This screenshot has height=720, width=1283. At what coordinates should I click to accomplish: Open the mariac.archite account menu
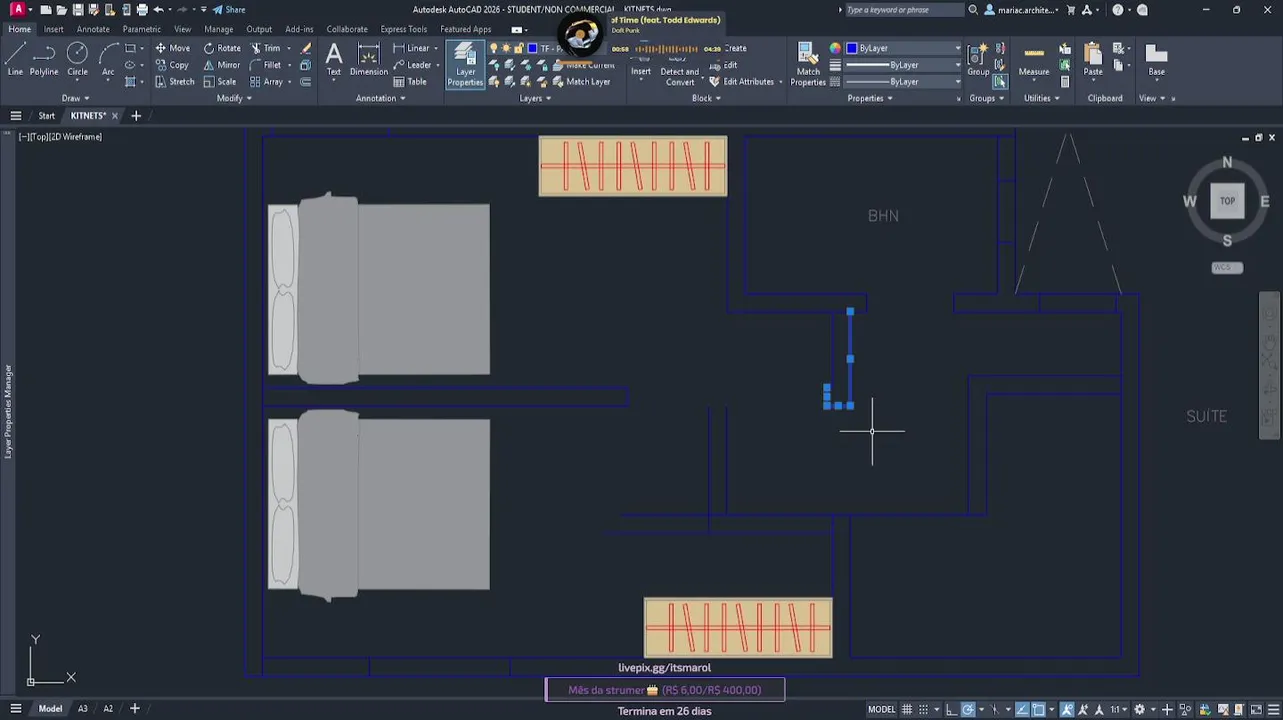pos(1021,10)
